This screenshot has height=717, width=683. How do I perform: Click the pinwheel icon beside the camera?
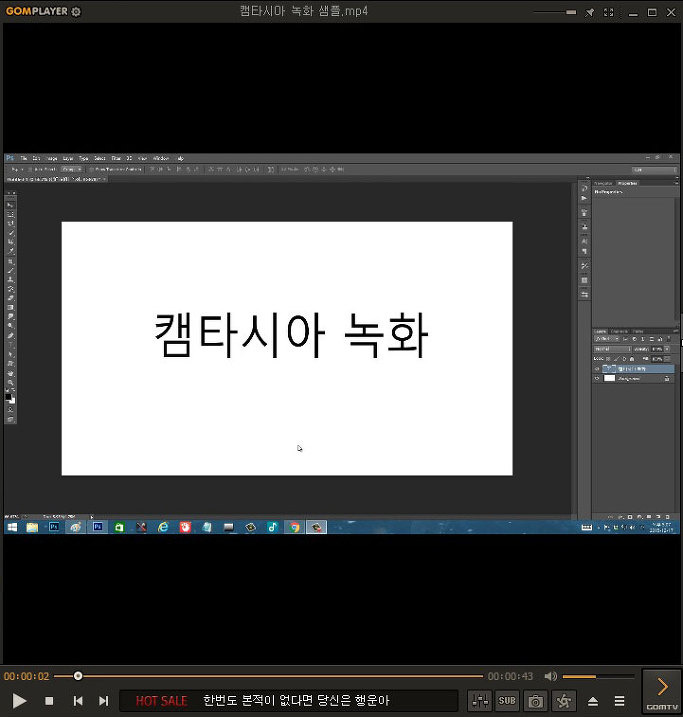(x=564, y=701)
